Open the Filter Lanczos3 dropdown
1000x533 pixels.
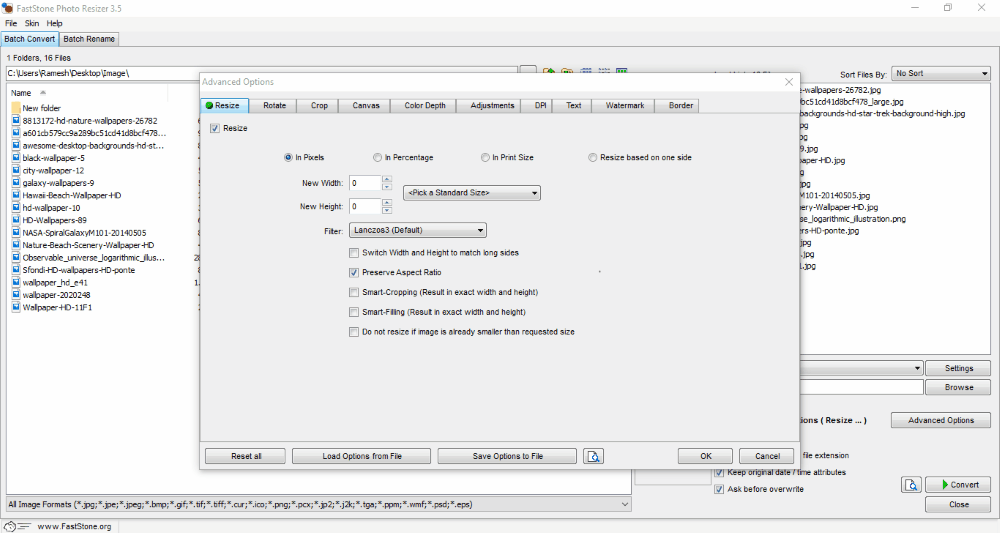(418, 230)
